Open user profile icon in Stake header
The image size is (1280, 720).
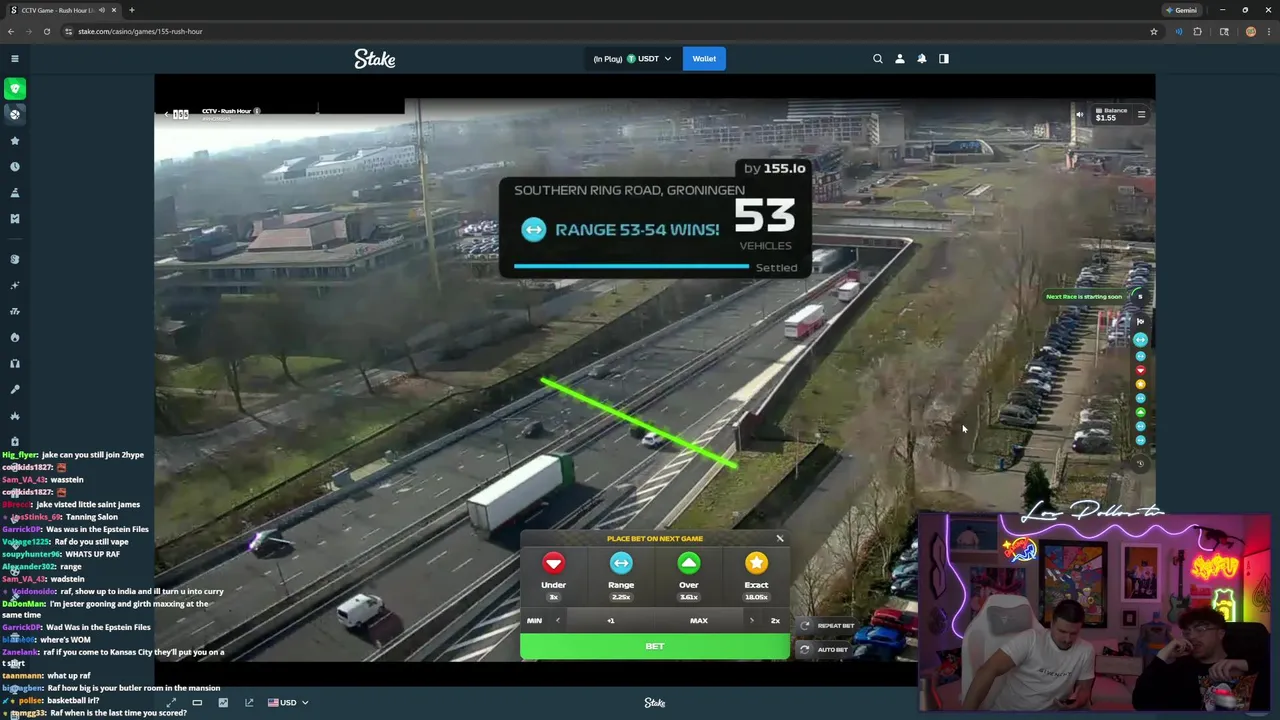pyautogui.click(x=900, y=59)
